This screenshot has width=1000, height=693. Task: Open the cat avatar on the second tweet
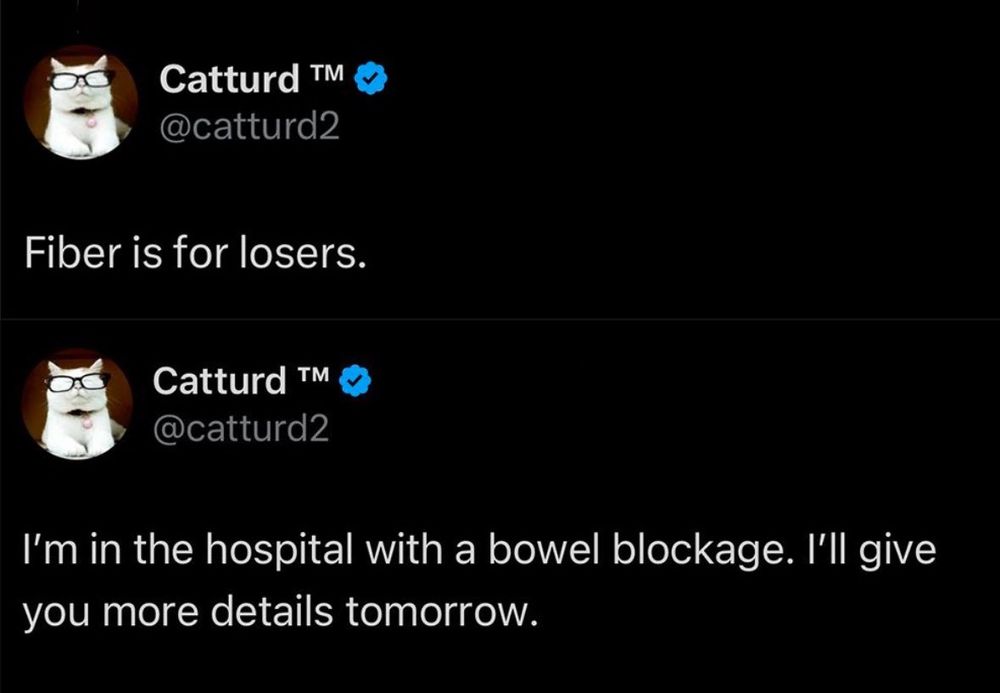click(x=79, y=404)
